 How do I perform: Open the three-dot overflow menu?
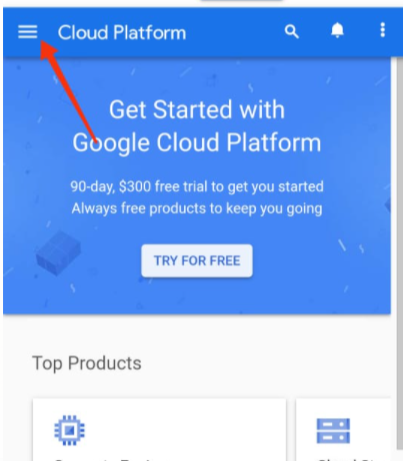[x=383, y=30]
